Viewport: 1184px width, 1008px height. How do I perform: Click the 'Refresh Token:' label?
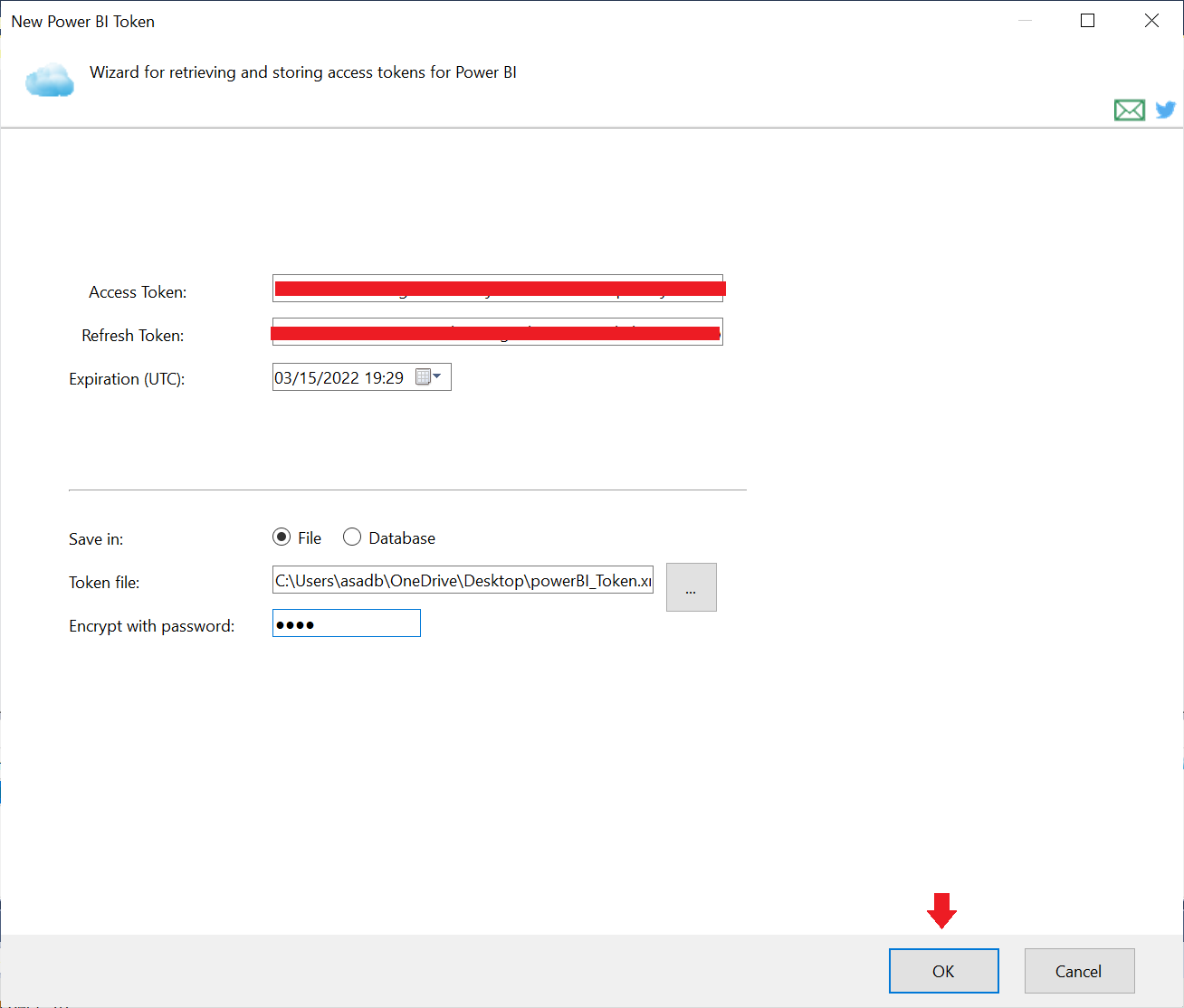(x=133, y=336)
